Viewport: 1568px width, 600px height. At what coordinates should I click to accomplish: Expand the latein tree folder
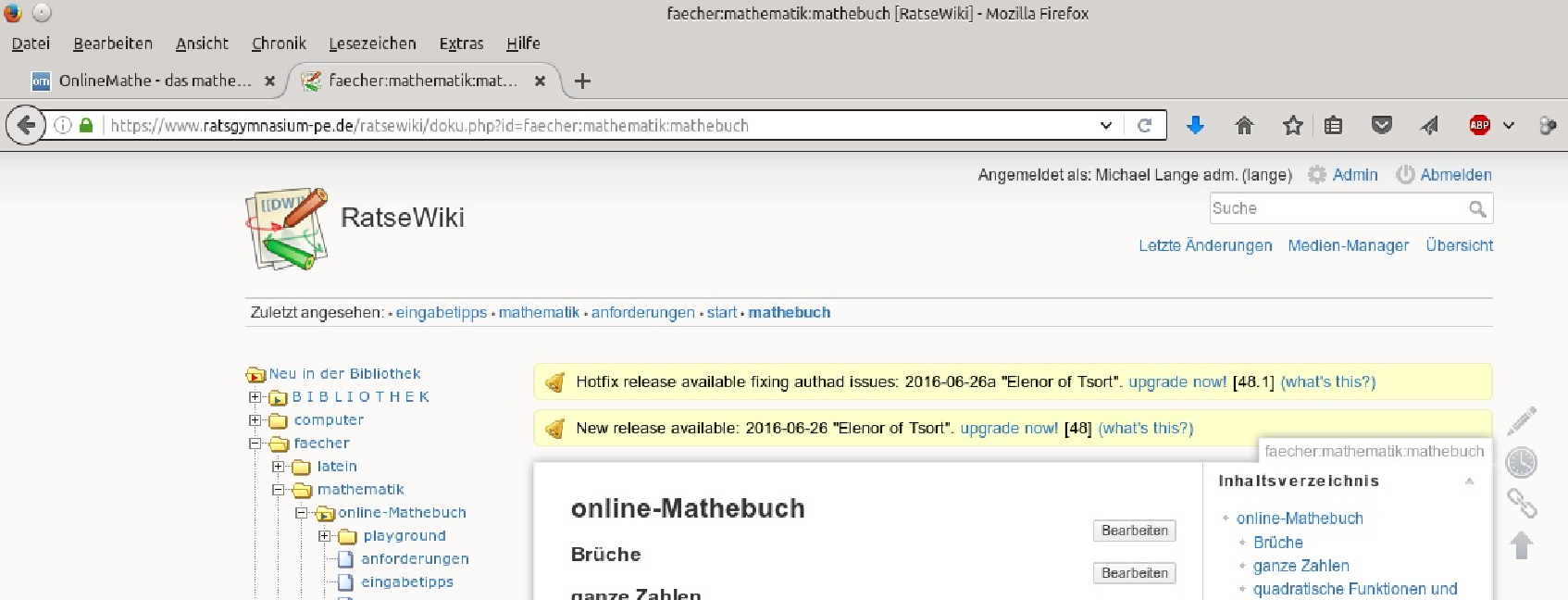pyautogui.click(x=278, y=467)
